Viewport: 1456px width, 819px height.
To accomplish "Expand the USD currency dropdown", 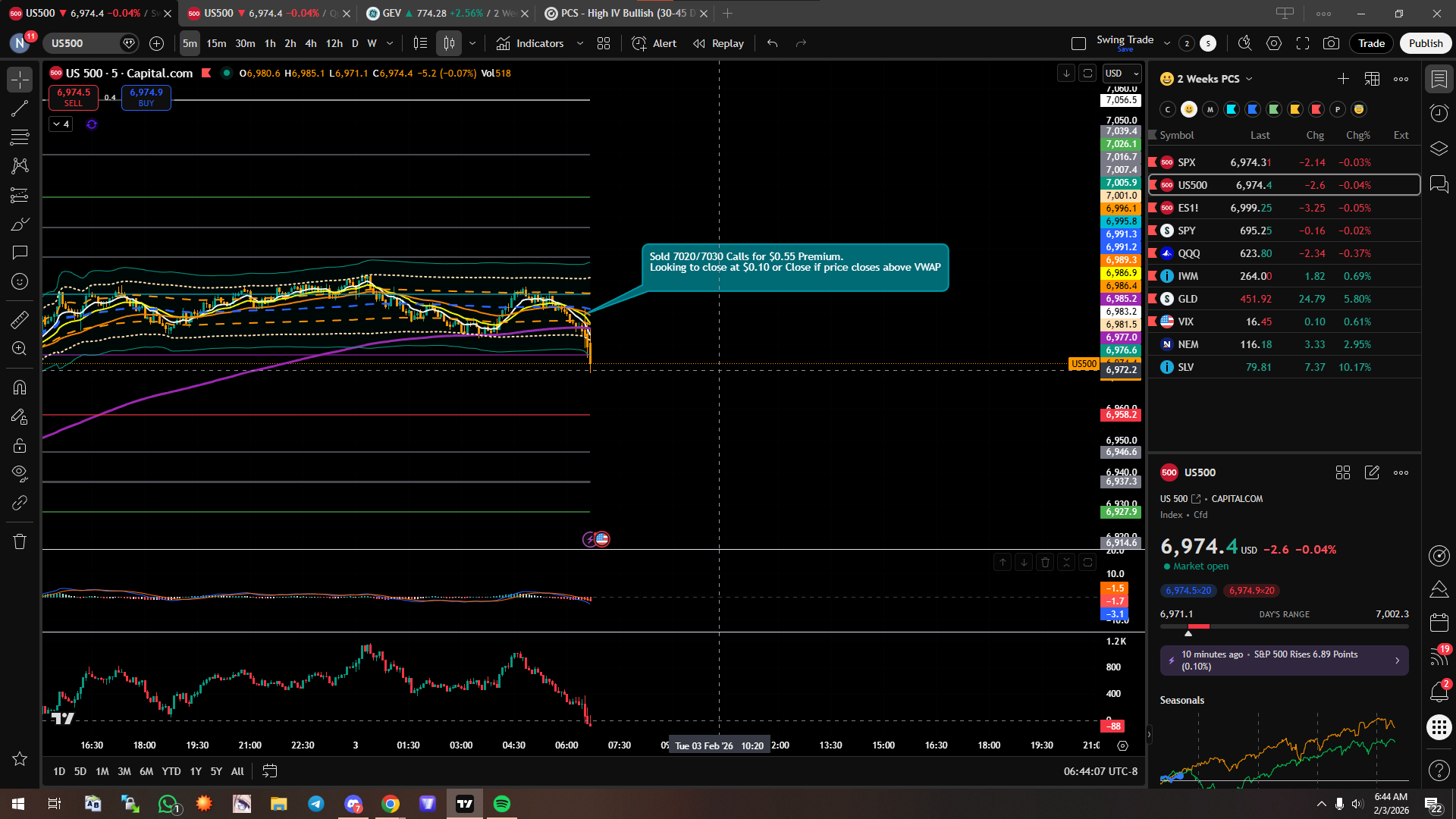I will (1122, 74).
